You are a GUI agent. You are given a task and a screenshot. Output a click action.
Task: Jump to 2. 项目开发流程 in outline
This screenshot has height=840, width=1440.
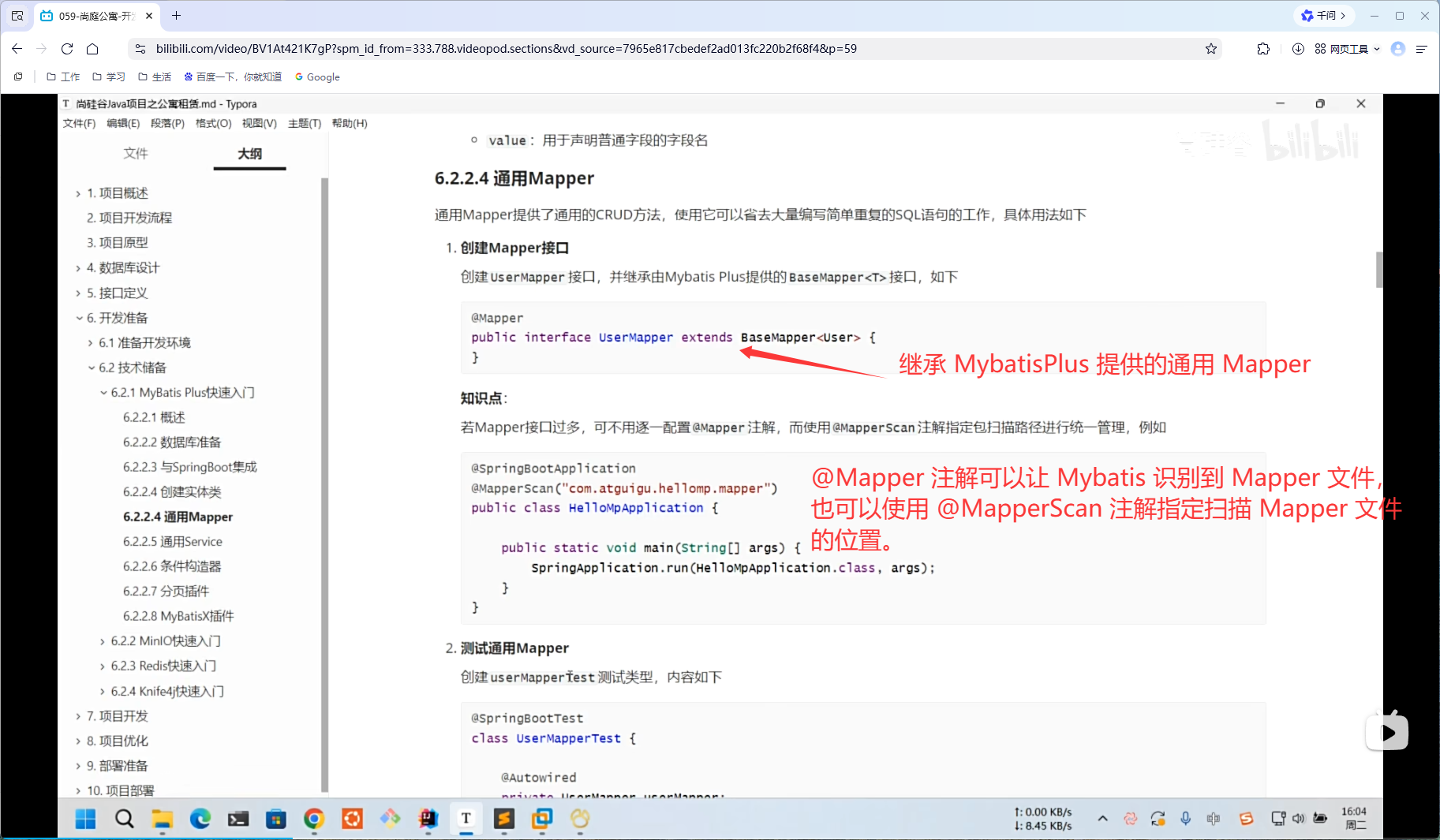129,218
